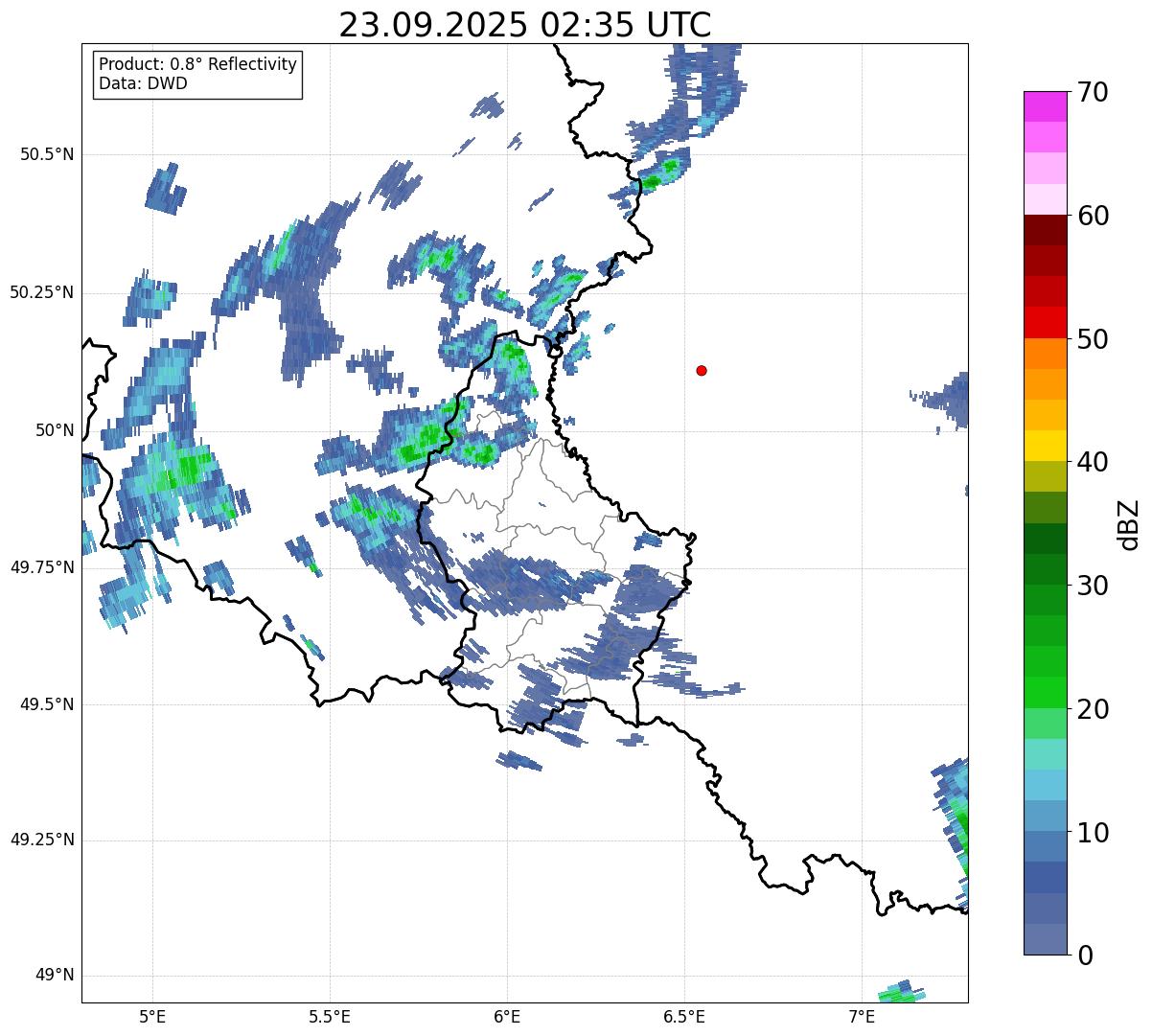This screenshot has height=1036, width=1152.
Task: Click the 50°N latitude label
Action: point(55,430)
